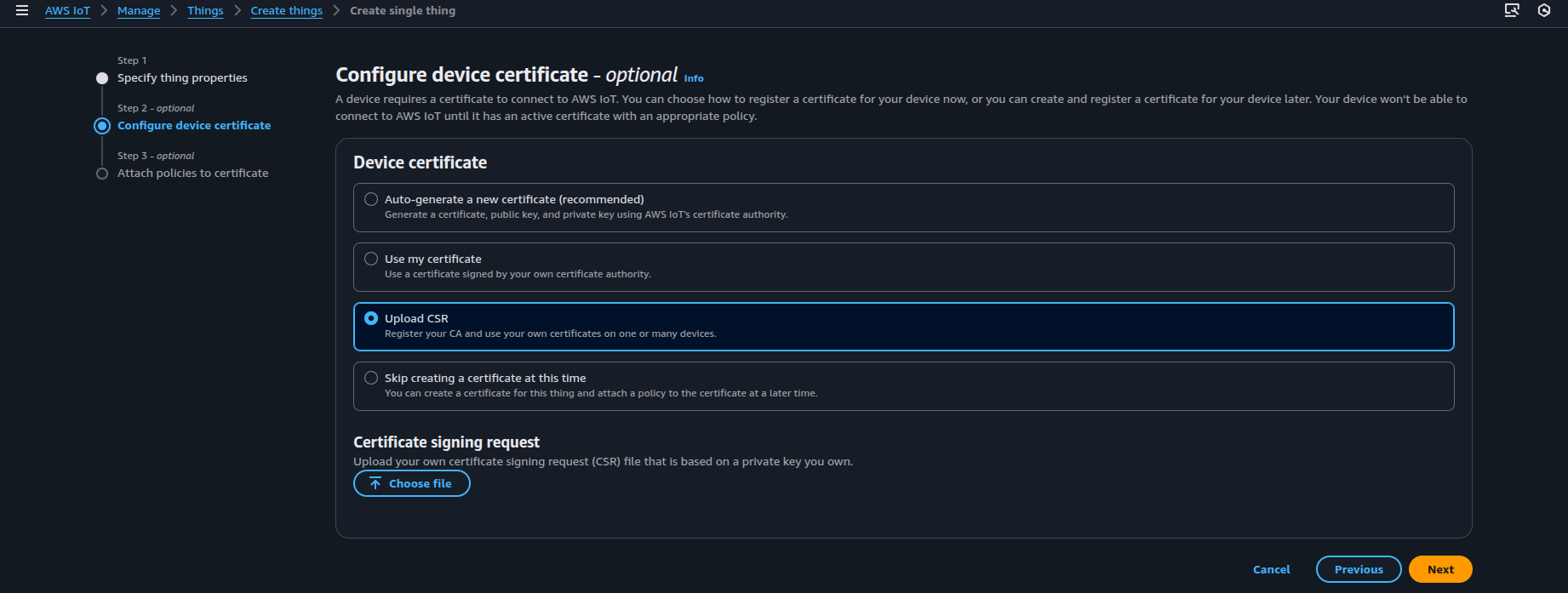The width and height of the screenshot is (1568, 593).
Task: Click the screen-with-wrench icon in the header
Action: (1512, 10)
